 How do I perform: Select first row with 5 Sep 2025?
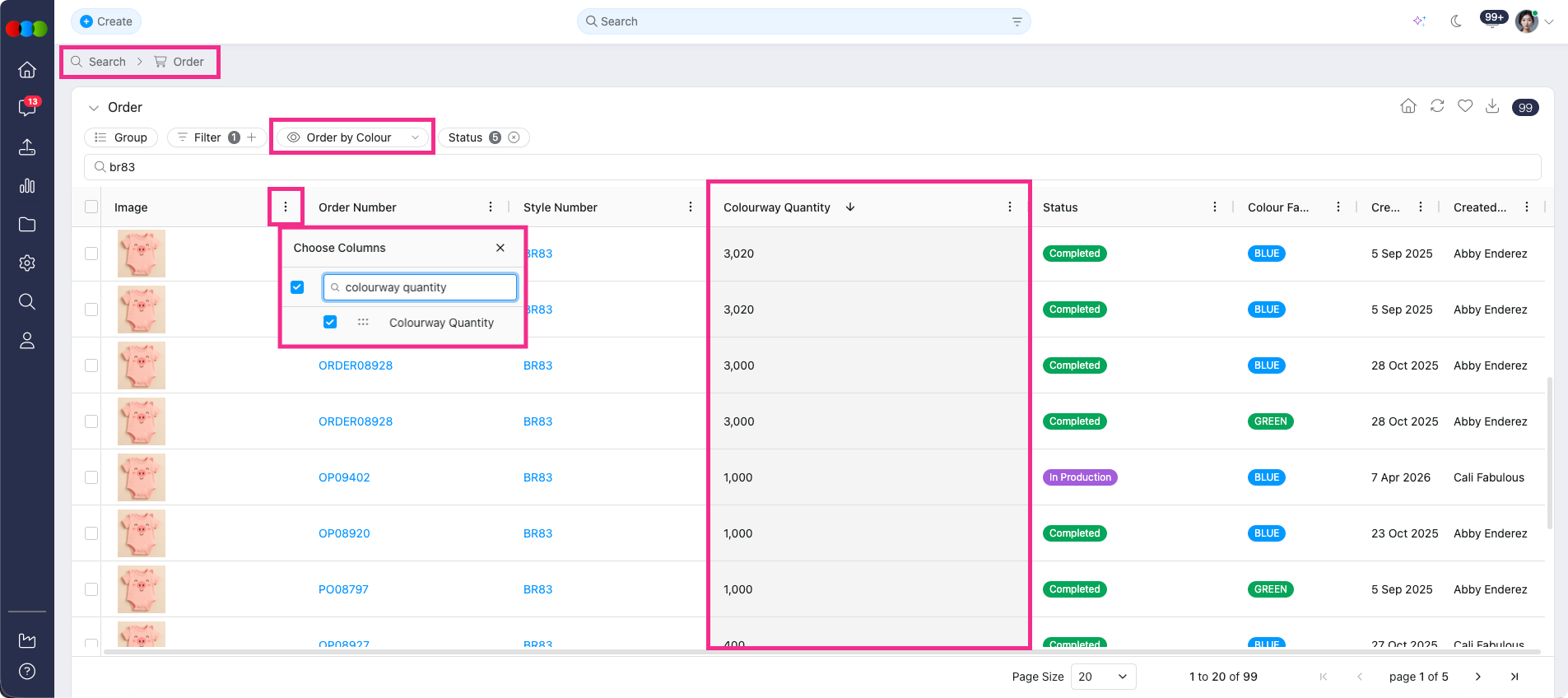[x=91, y=254]
